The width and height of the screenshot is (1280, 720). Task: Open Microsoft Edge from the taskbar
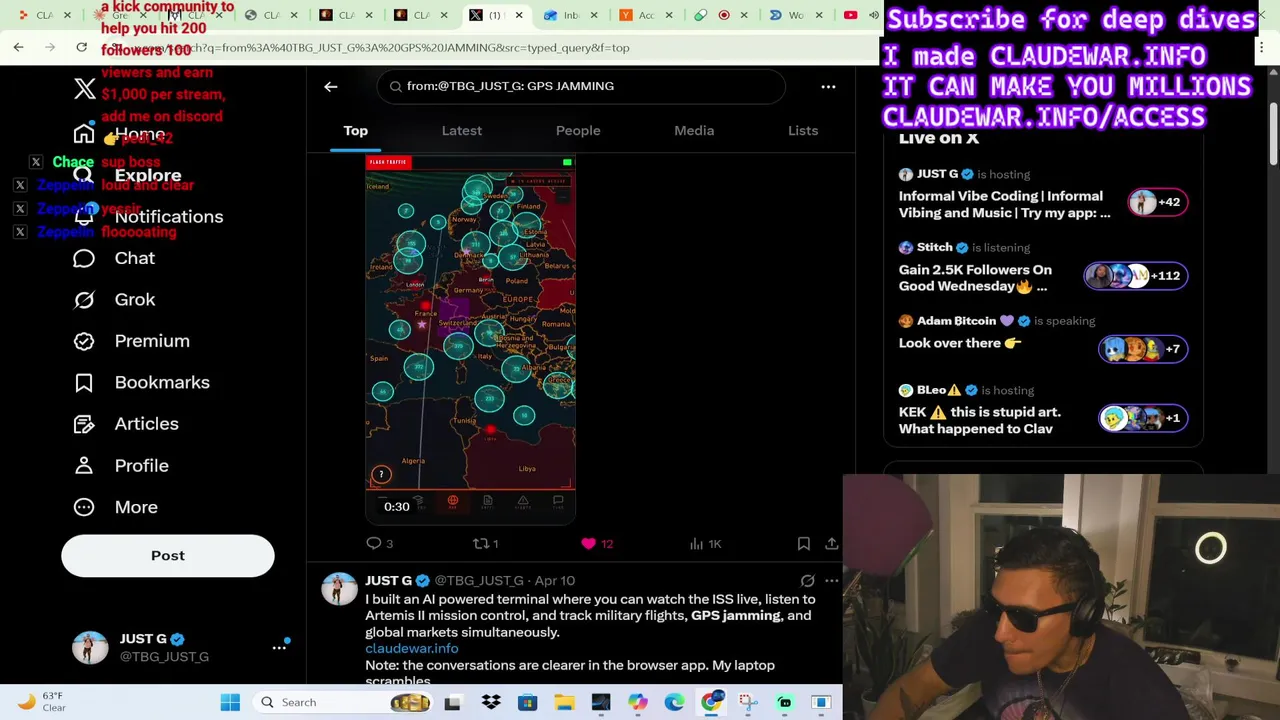674,703
